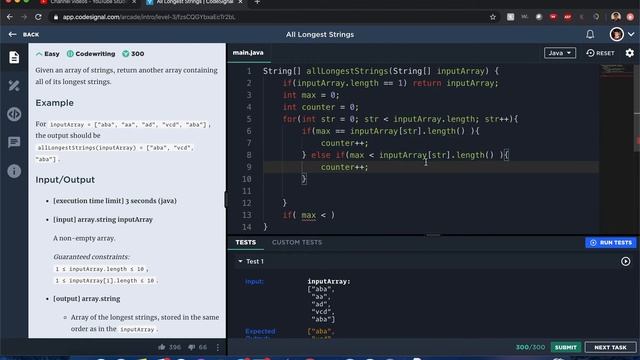Click the panel divider collapse handle
The image size is (640, 360).
click(225, 200)
